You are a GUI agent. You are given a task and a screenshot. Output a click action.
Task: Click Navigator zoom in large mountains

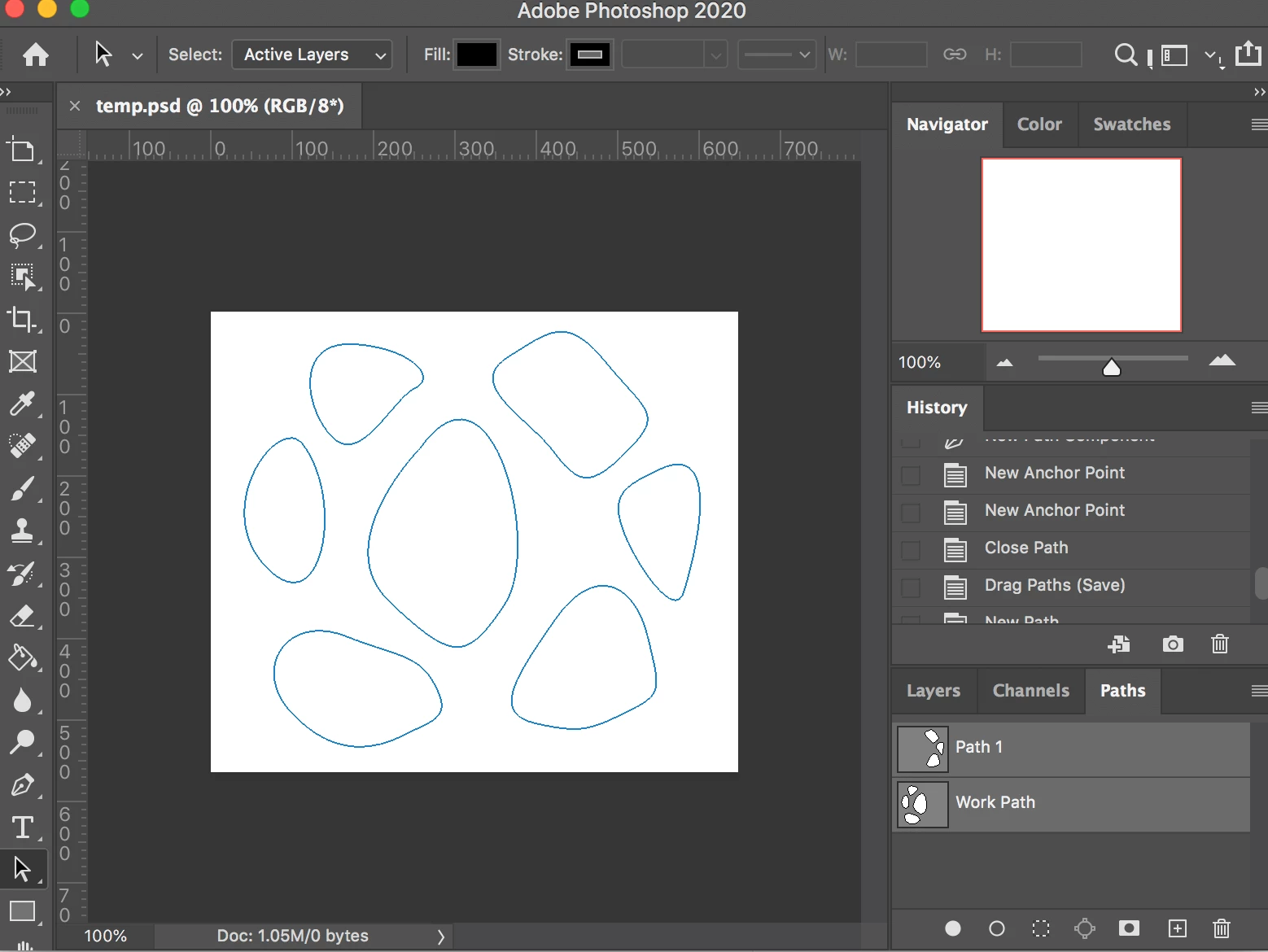[x=1222, y=360]
